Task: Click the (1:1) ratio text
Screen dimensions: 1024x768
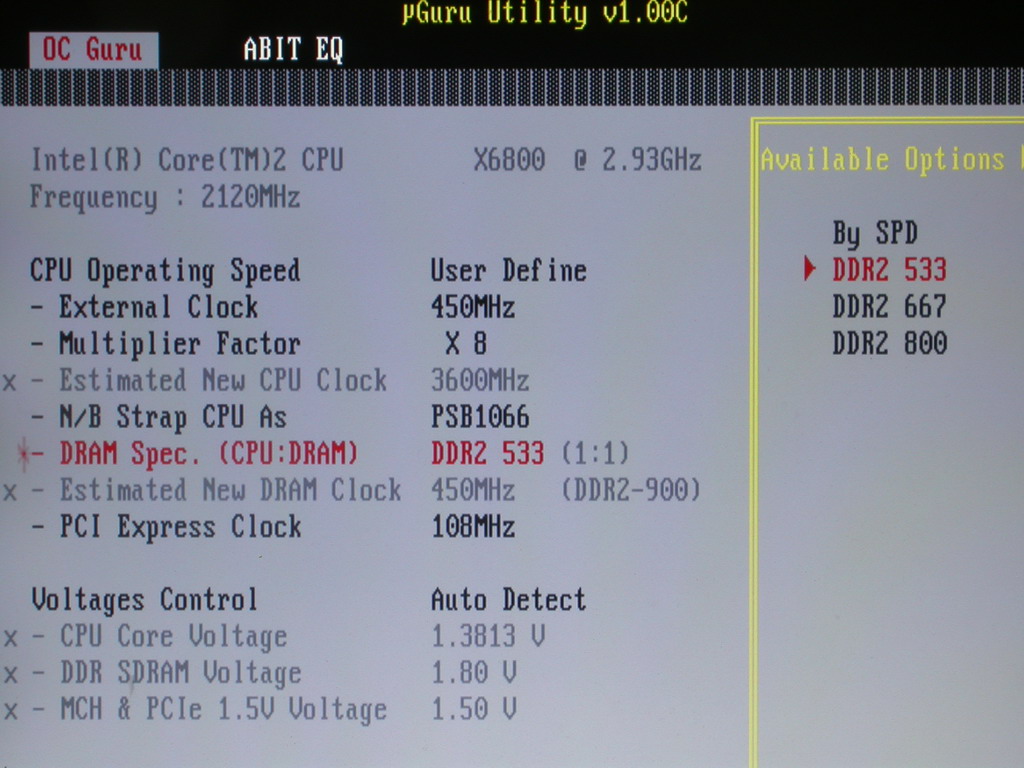Action: pyautogui.click(x=595, y=453)
